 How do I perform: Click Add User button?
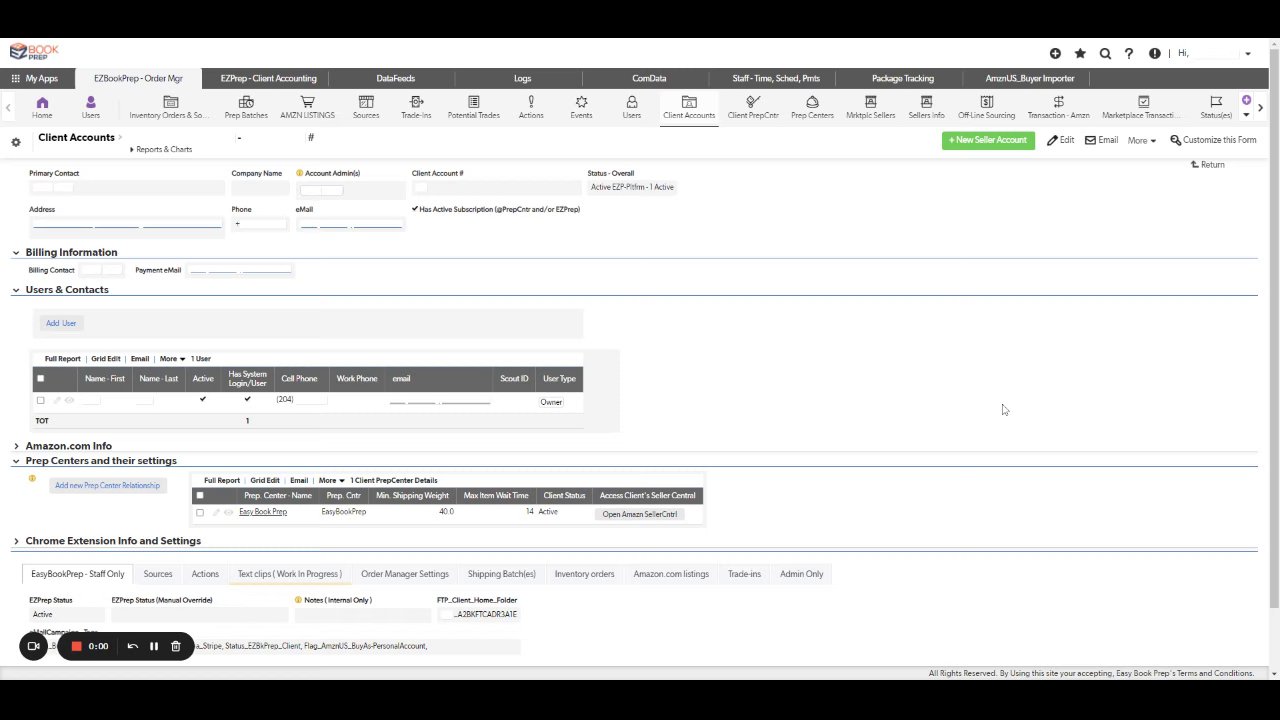point(61,323)
